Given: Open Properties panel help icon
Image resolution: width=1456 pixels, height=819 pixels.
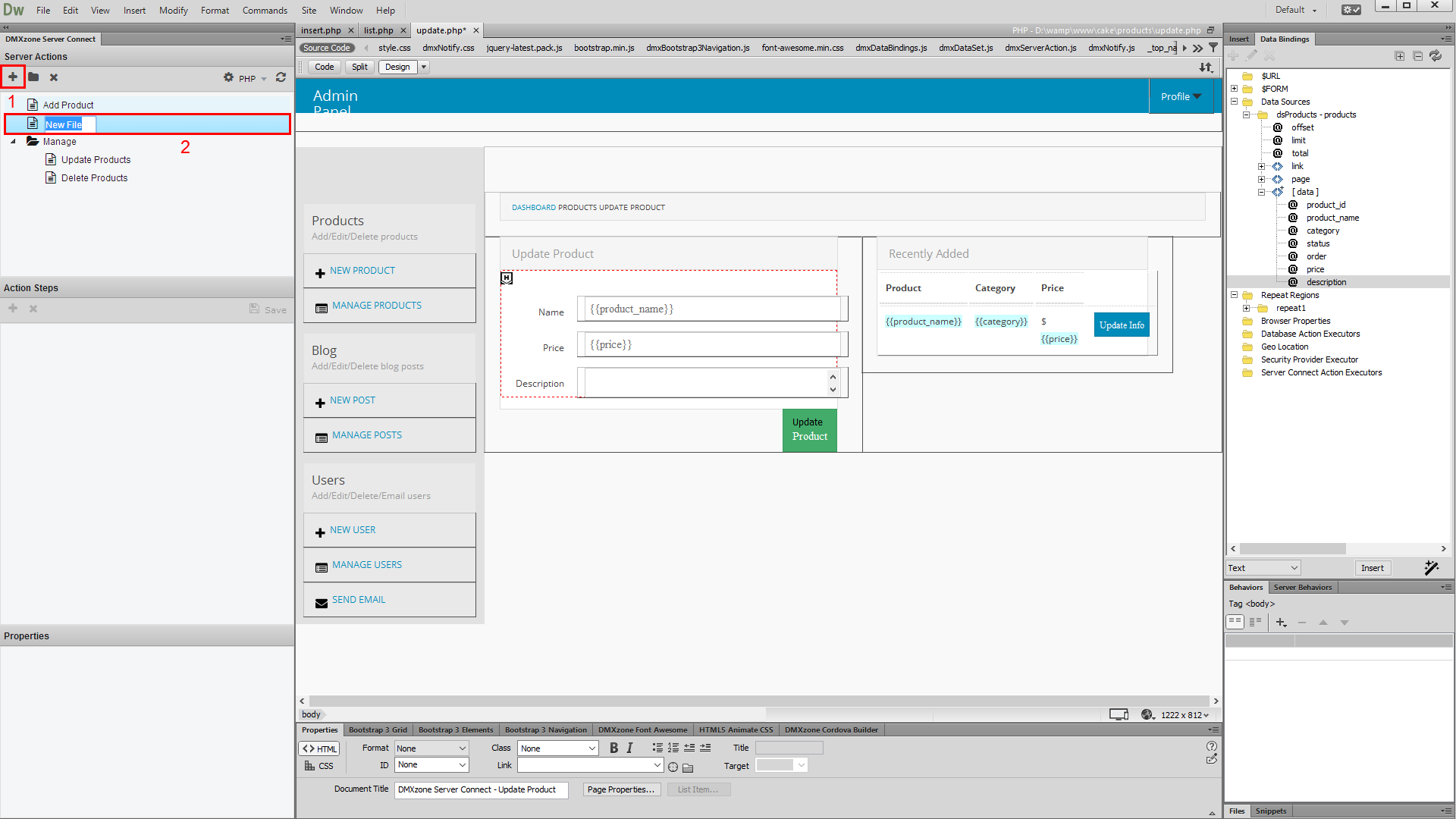Looking at the screenshot, I should (1212, 746).
